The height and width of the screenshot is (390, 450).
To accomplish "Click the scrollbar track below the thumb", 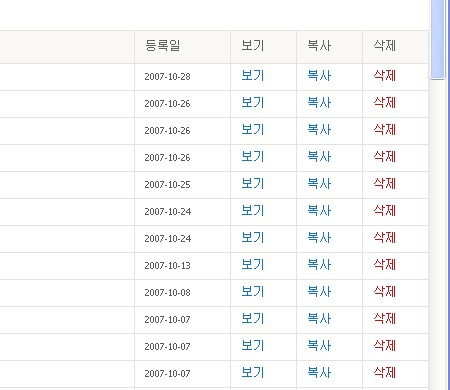I will (438, 233).
